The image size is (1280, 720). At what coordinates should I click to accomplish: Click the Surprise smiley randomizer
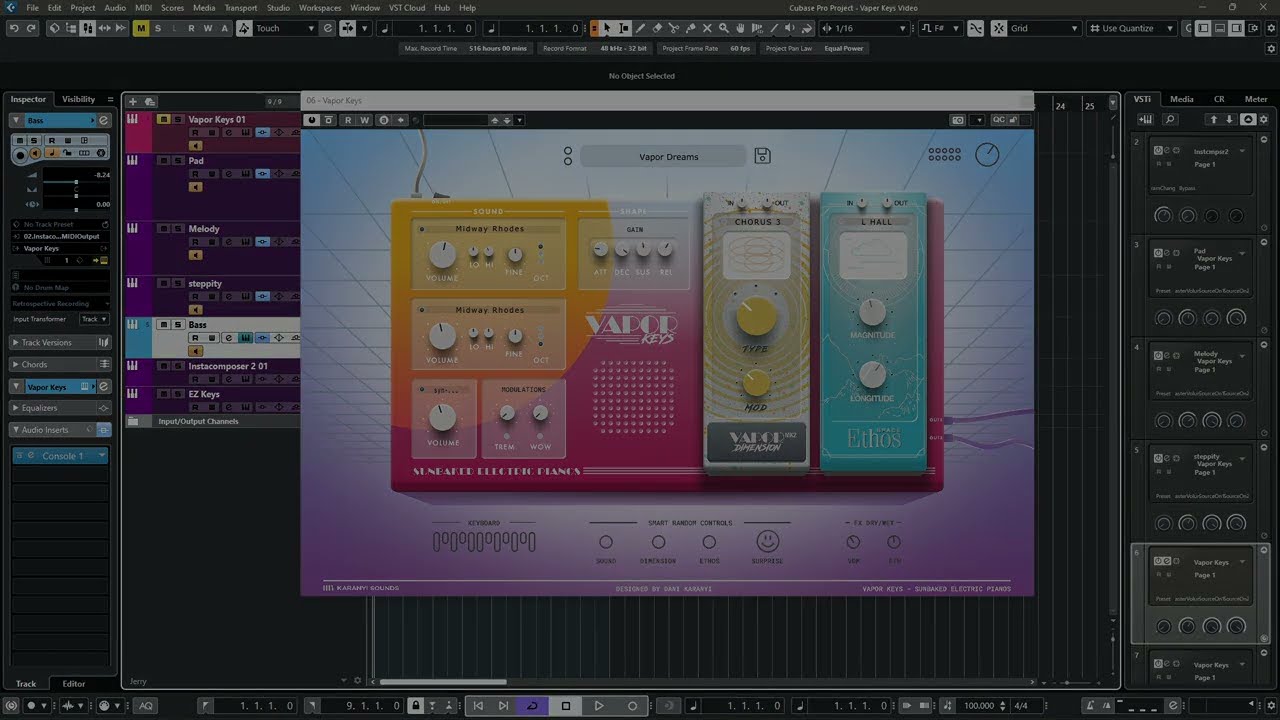click(767, 541)
